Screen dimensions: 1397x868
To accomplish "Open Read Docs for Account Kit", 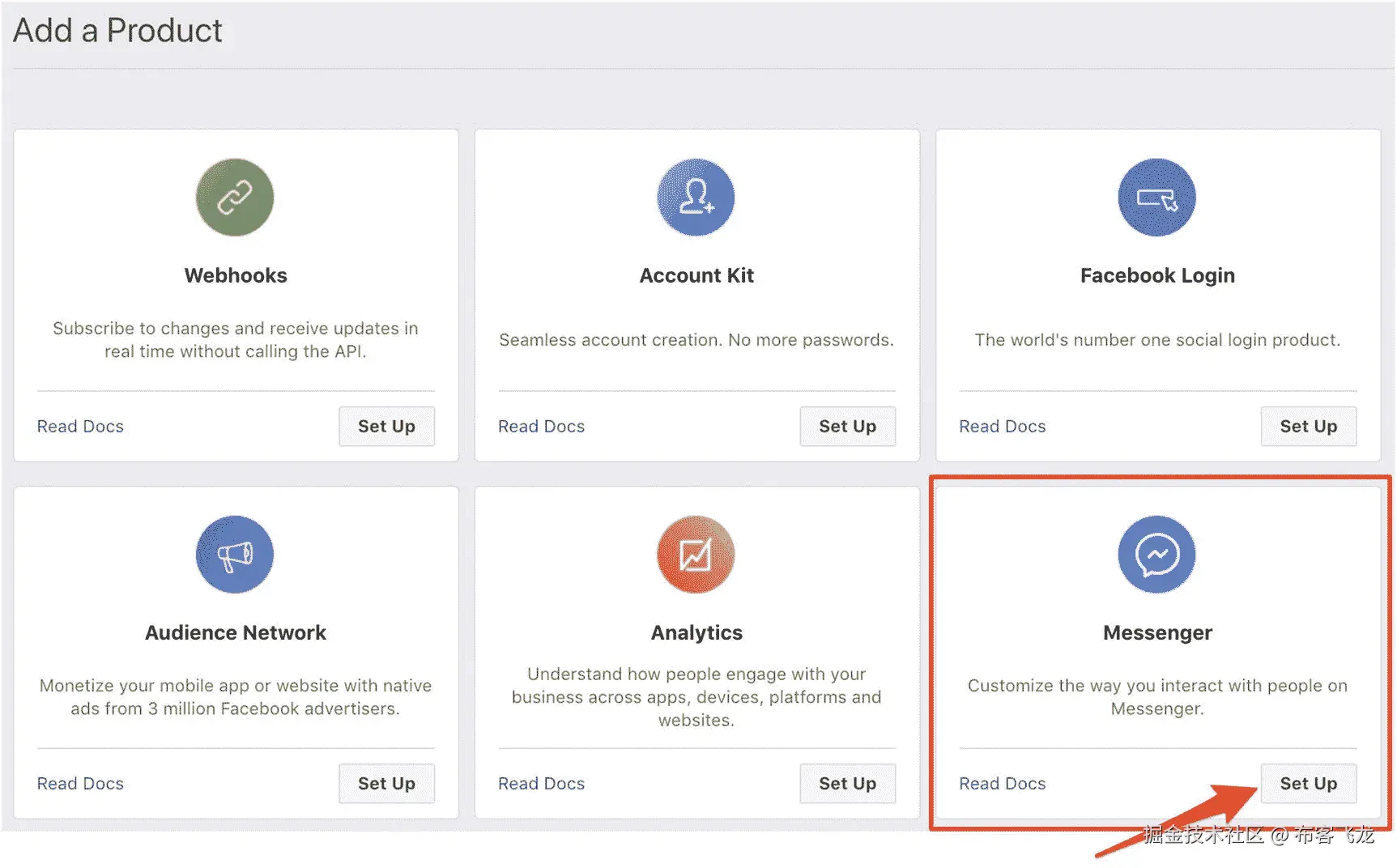I will pyautogui.click(x=541, y=427).
